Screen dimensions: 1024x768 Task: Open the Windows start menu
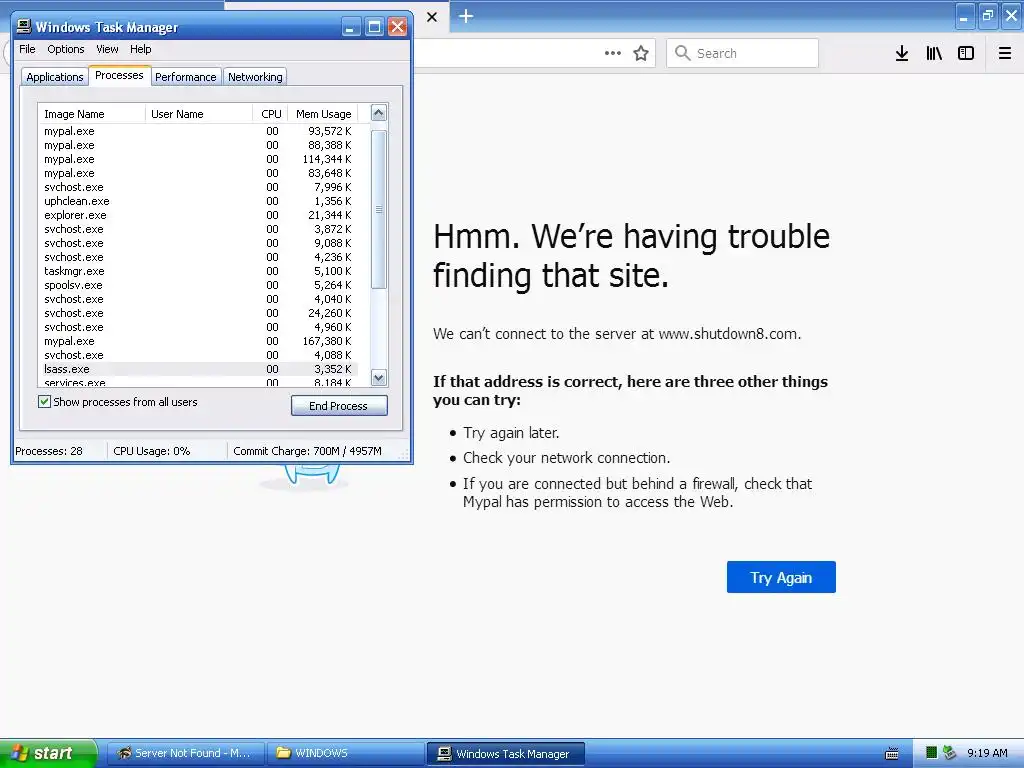tap(47, 753)
